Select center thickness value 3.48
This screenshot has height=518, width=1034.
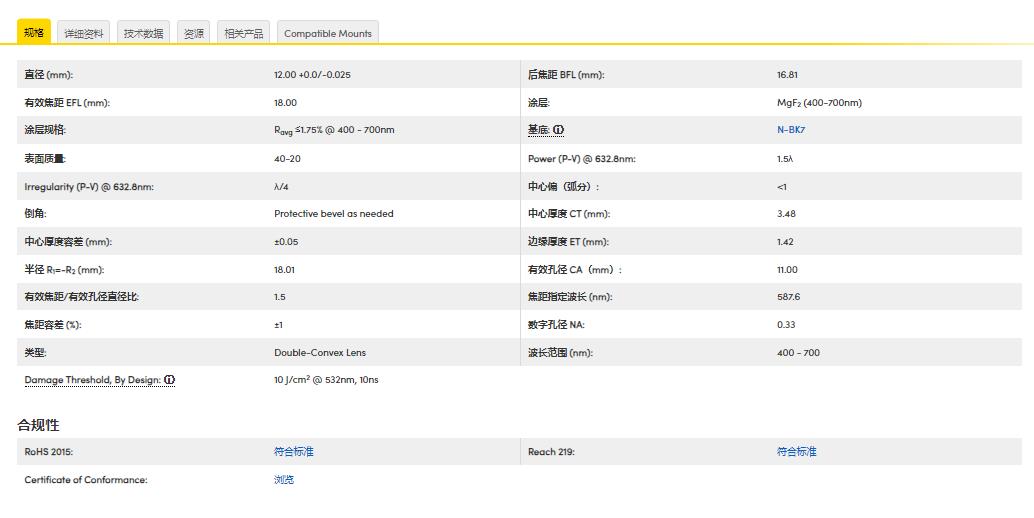787,214
